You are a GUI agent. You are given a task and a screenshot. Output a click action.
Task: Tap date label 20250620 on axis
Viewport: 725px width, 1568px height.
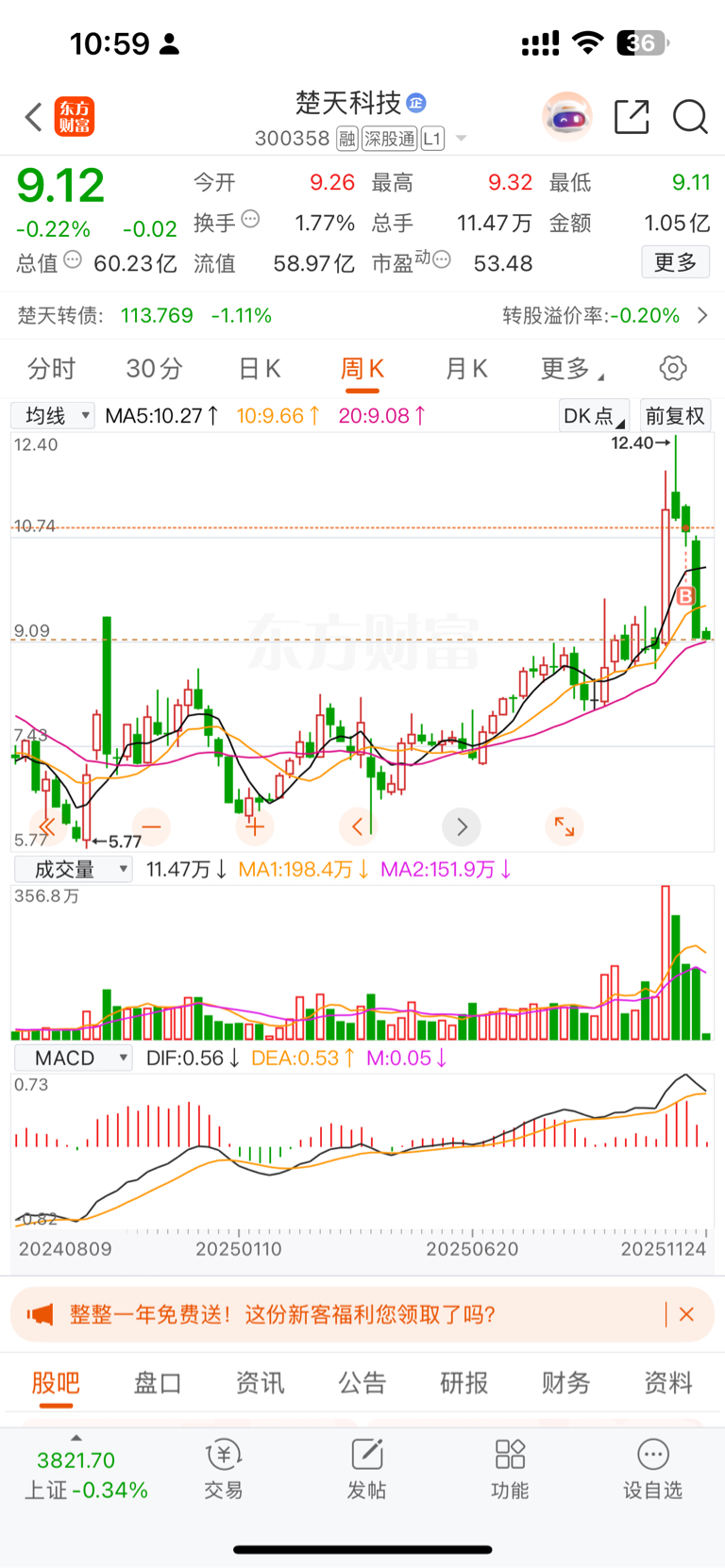click(472, 1249)
